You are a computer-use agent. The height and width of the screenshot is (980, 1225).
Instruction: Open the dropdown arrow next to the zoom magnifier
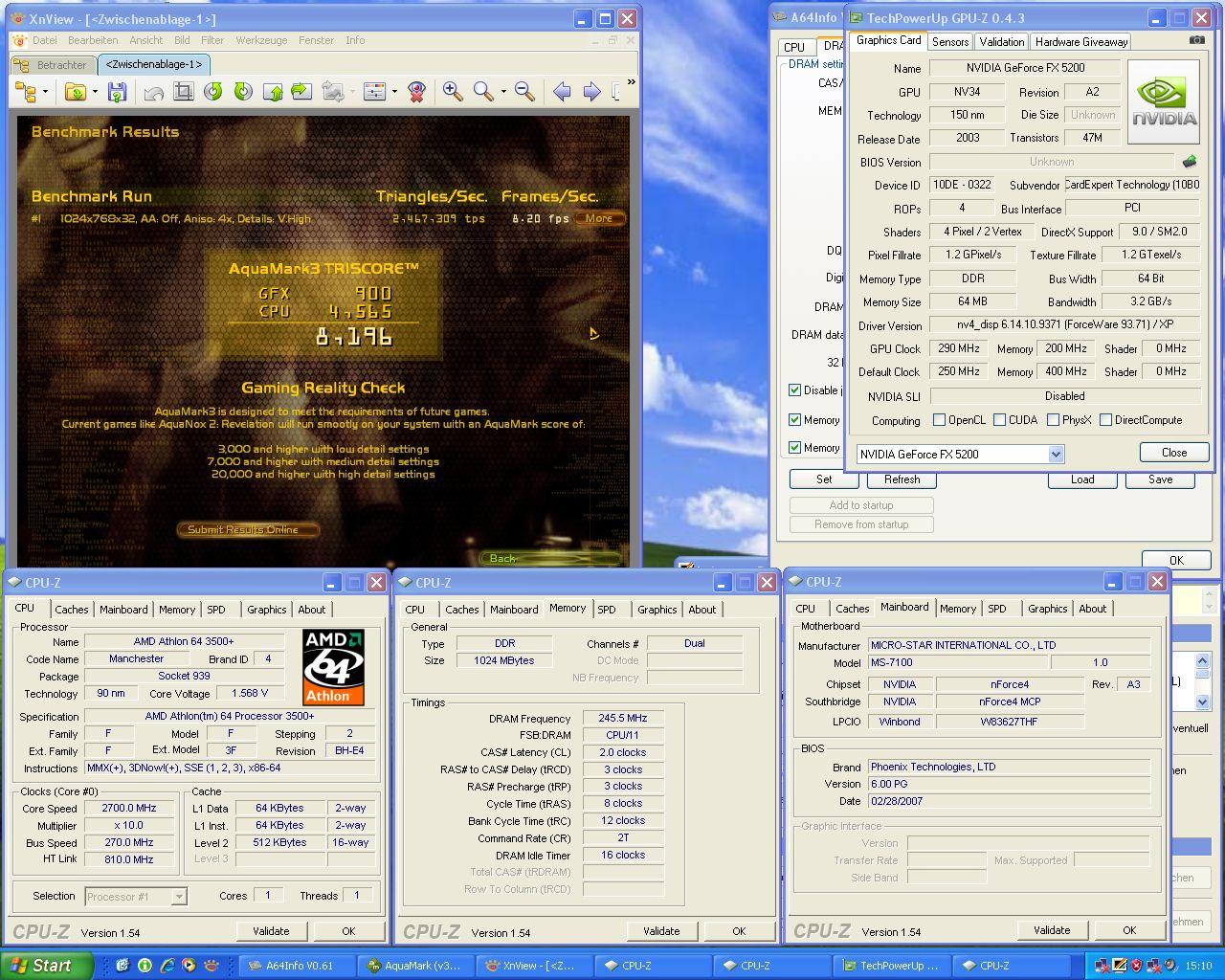[x=502, y=92]
